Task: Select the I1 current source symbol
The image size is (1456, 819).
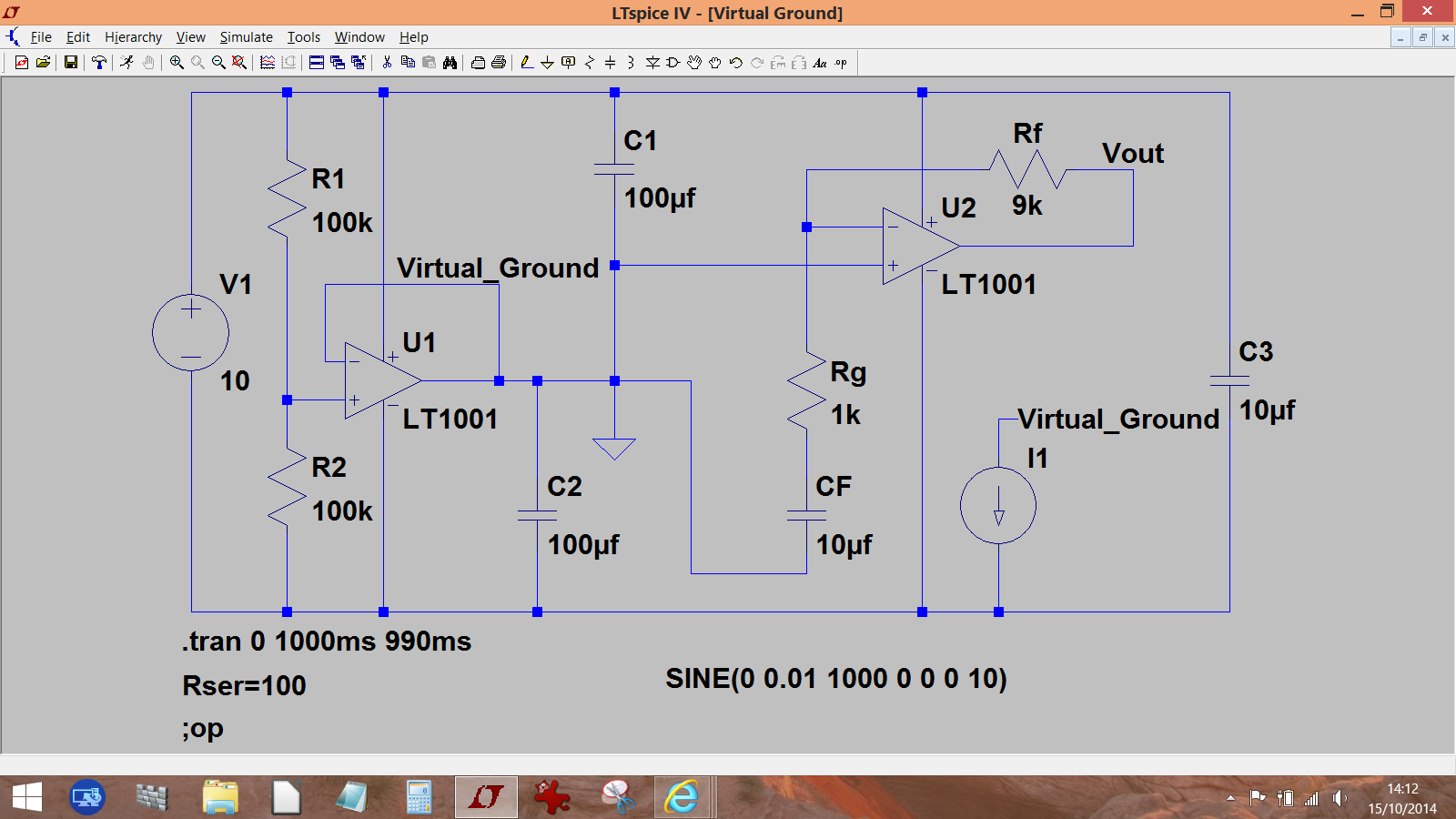Action: (x=998, y=506)
